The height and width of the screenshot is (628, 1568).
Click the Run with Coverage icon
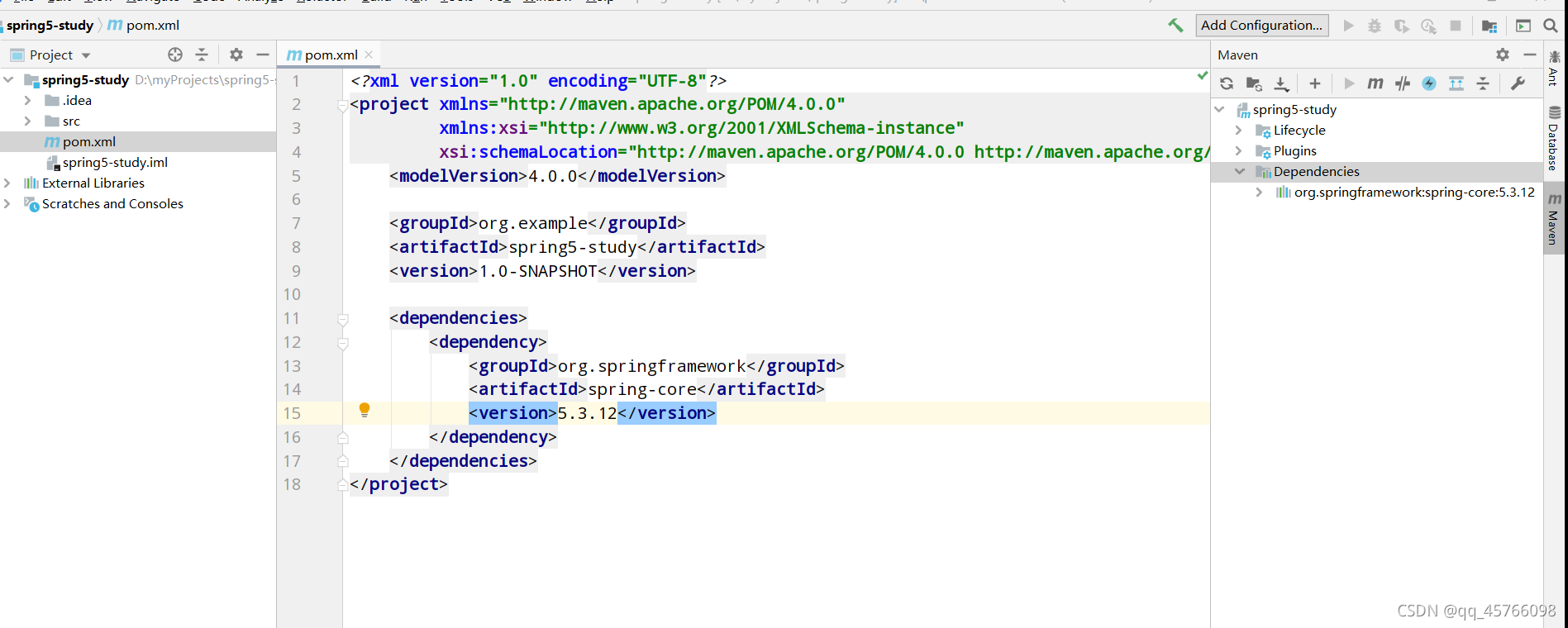pyautogui.click(x=1401, y=26)
